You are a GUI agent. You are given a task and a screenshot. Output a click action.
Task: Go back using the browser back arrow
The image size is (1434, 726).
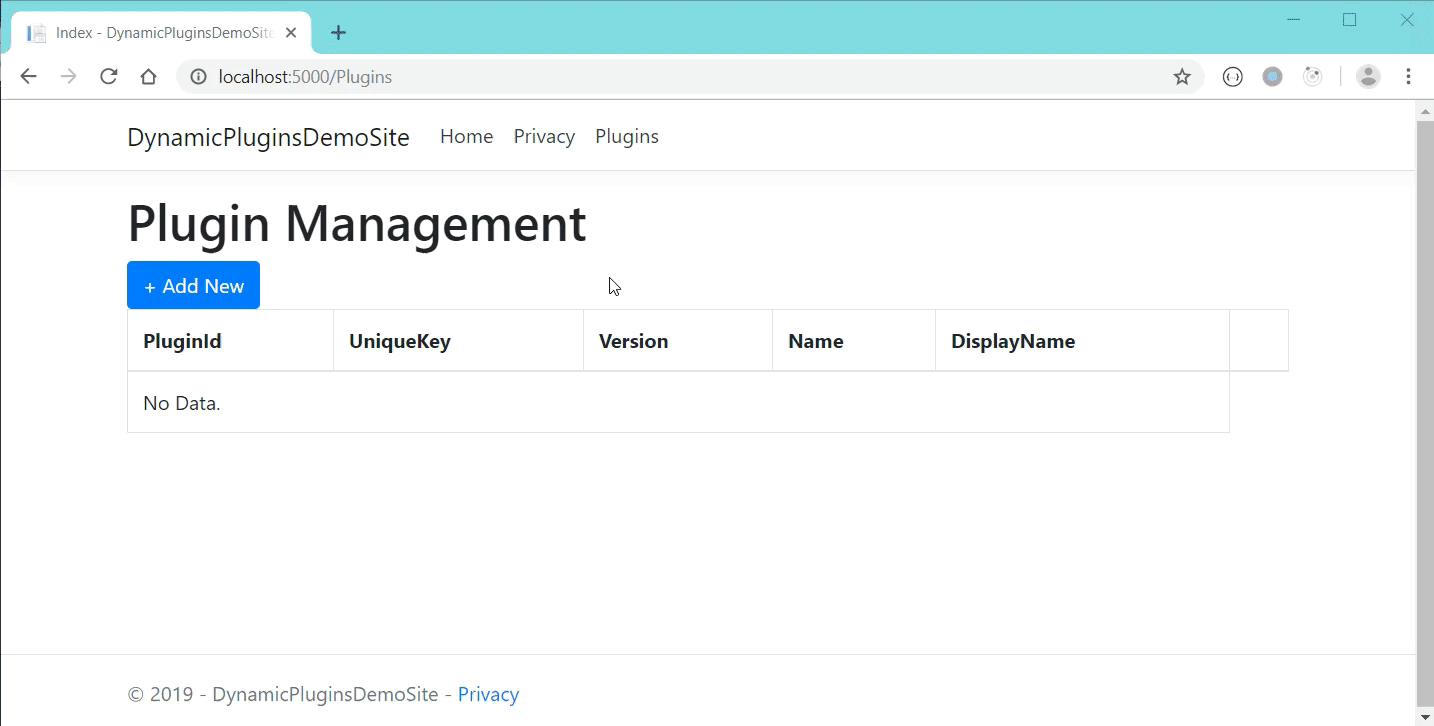pos(28,77)
